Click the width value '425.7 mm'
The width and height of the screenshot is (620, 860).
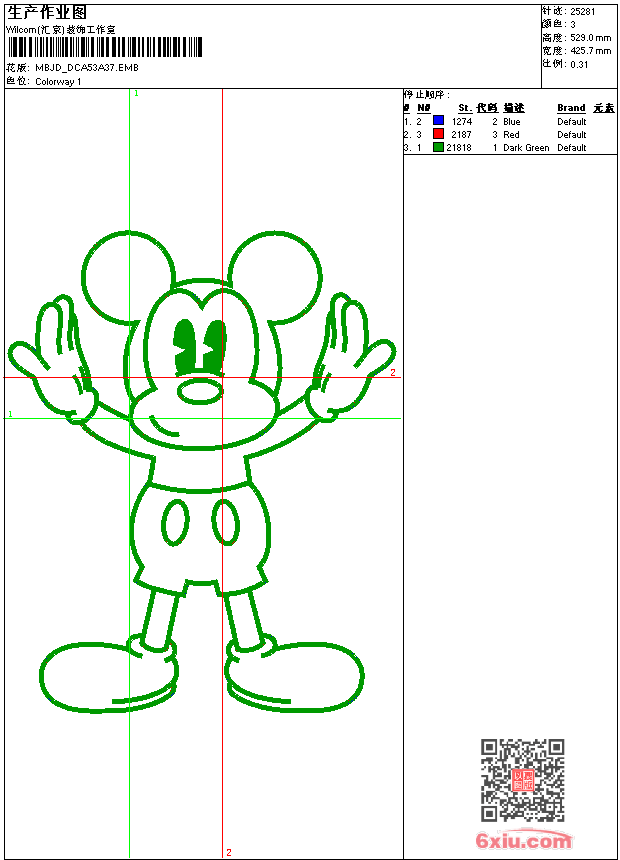pyautogui.click(x=590, y=51)
